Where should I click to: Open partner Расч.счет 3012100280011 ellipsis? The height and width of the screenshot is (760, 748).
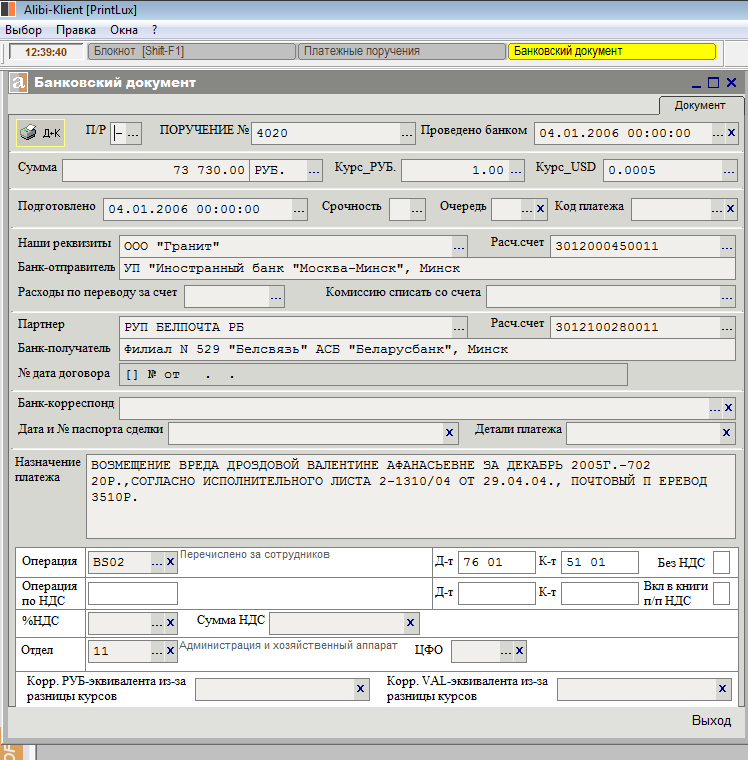[727, 328]
